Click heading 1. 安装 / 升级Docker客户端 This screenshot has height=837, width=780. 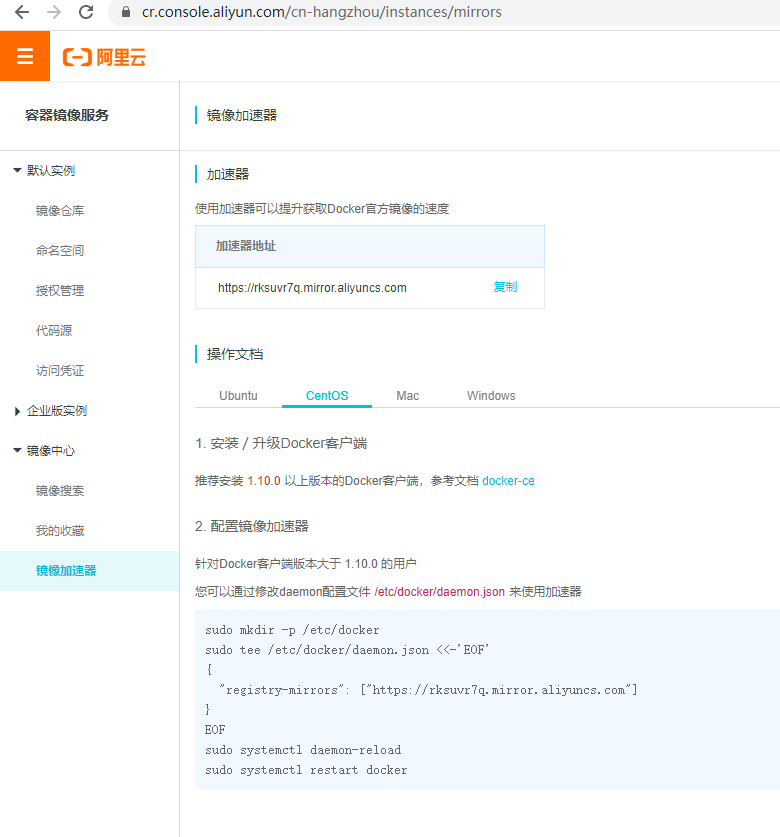pos(281,444)
